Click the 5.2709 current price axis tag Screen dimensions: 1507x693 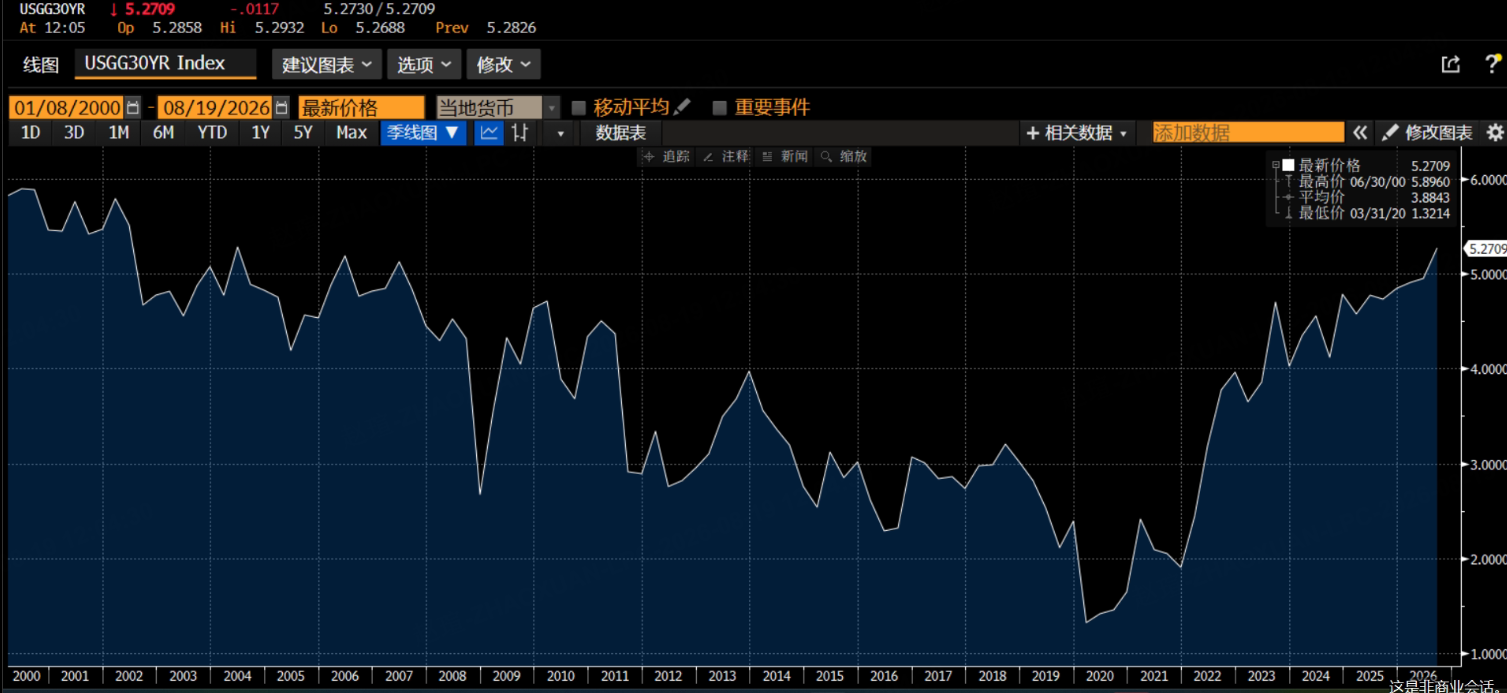[x=1485, y=248]
